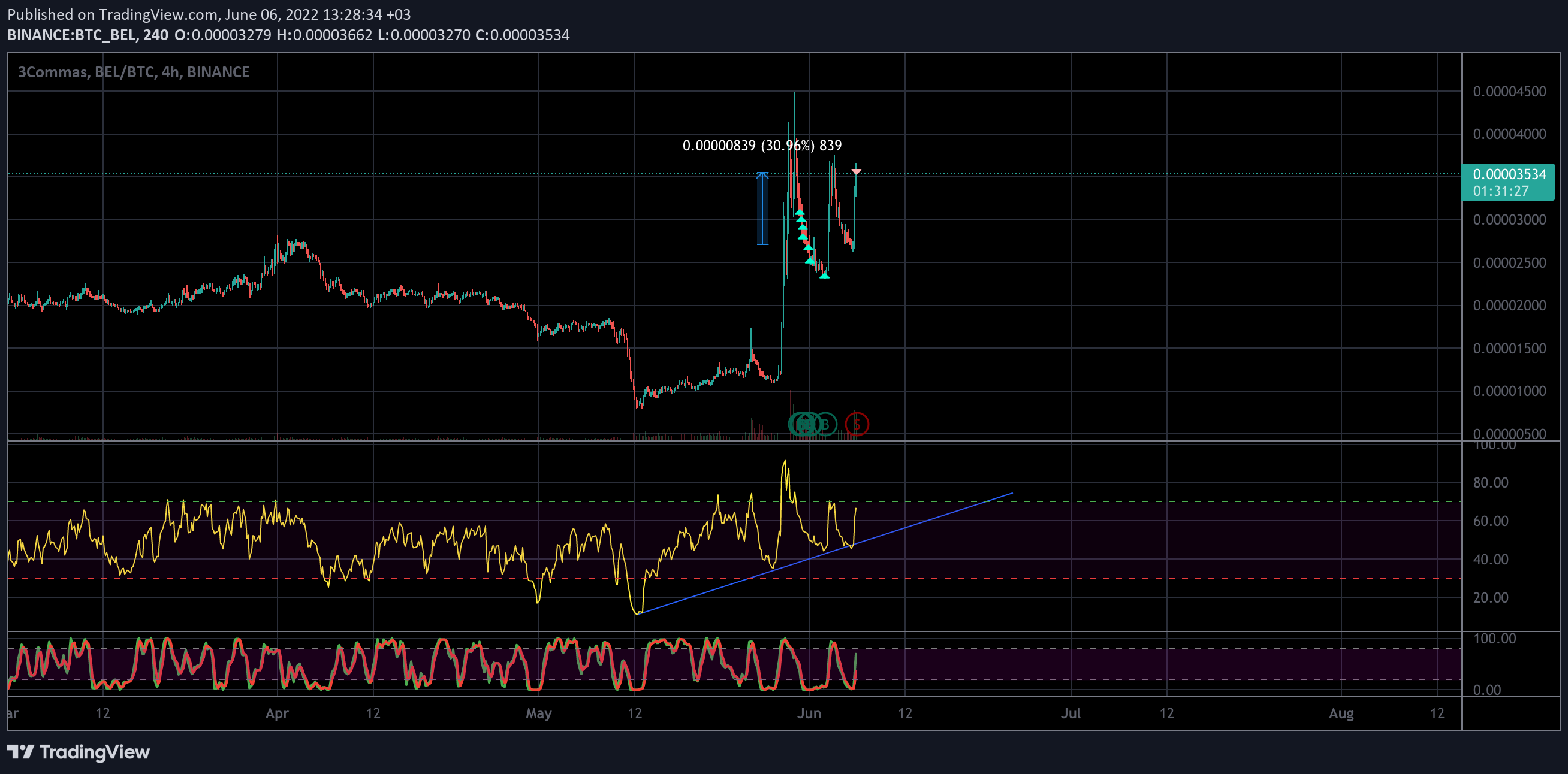The image size is (1568, 774).
Task: Click the red dashed RSI oversold line
Action: coord(735,578)
